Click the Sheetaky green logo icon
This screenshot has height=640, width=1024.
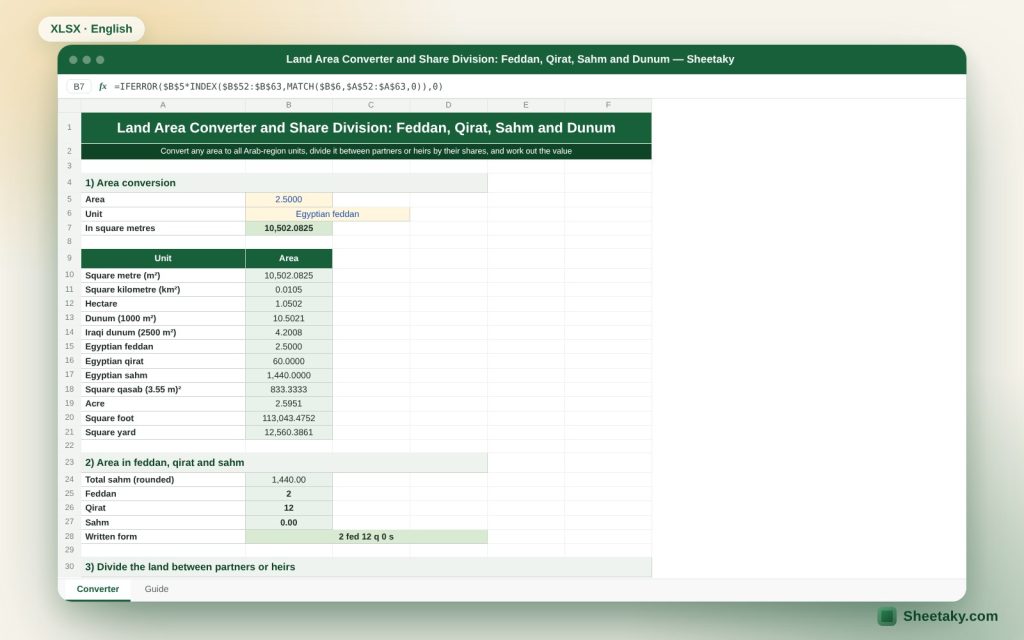886,616
